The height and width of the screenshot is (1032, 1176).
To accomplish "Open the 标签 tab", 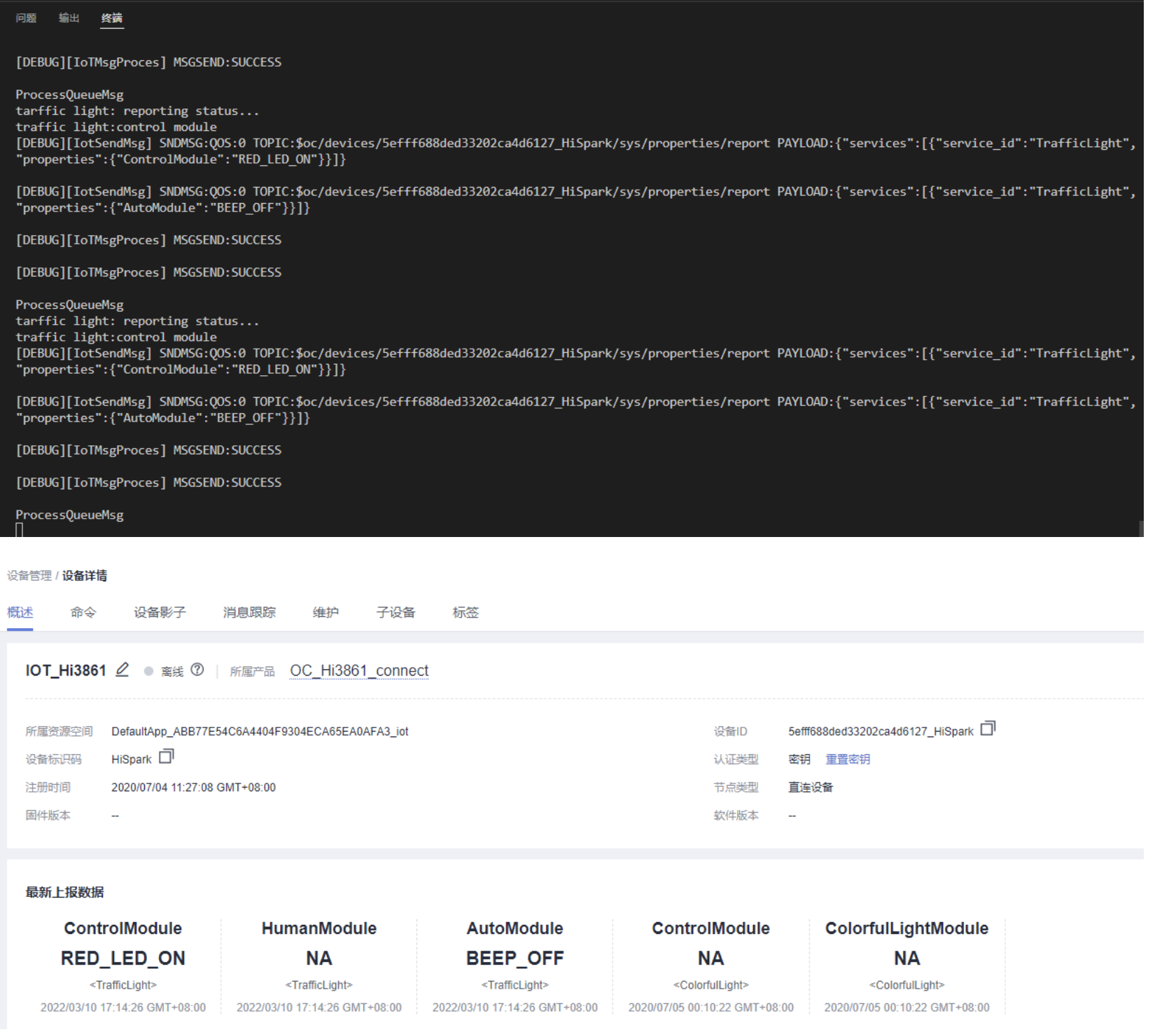I will pyautogui.click(x=465, y=613).
